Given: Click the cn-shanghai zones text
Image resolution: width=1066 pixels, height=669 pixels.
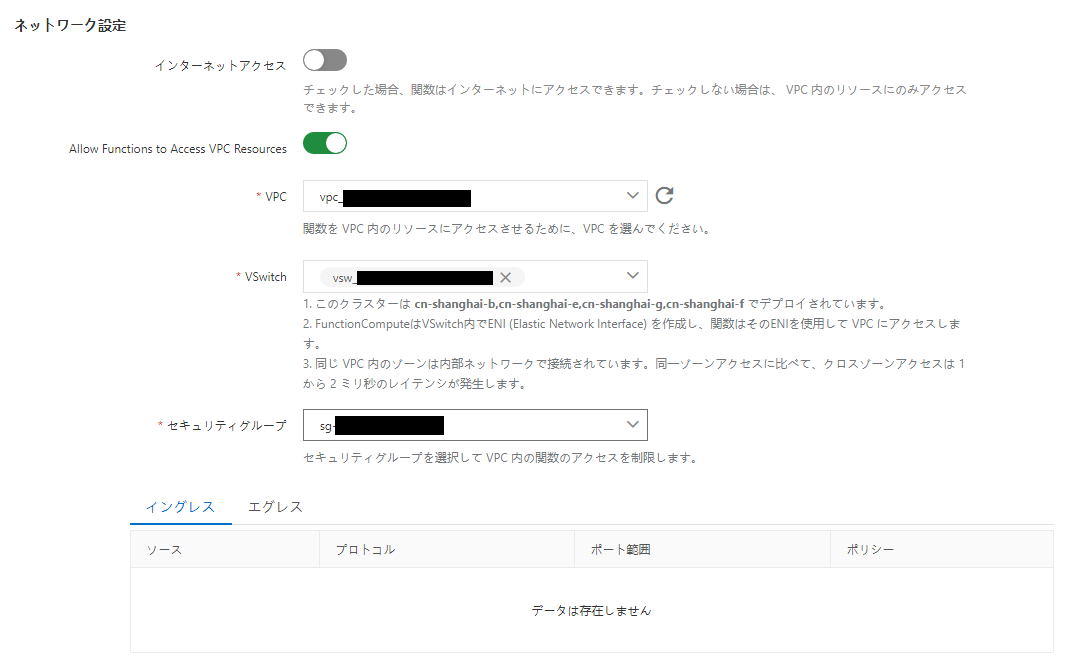Looking at the screenshot, I should [x=579, y=304].
